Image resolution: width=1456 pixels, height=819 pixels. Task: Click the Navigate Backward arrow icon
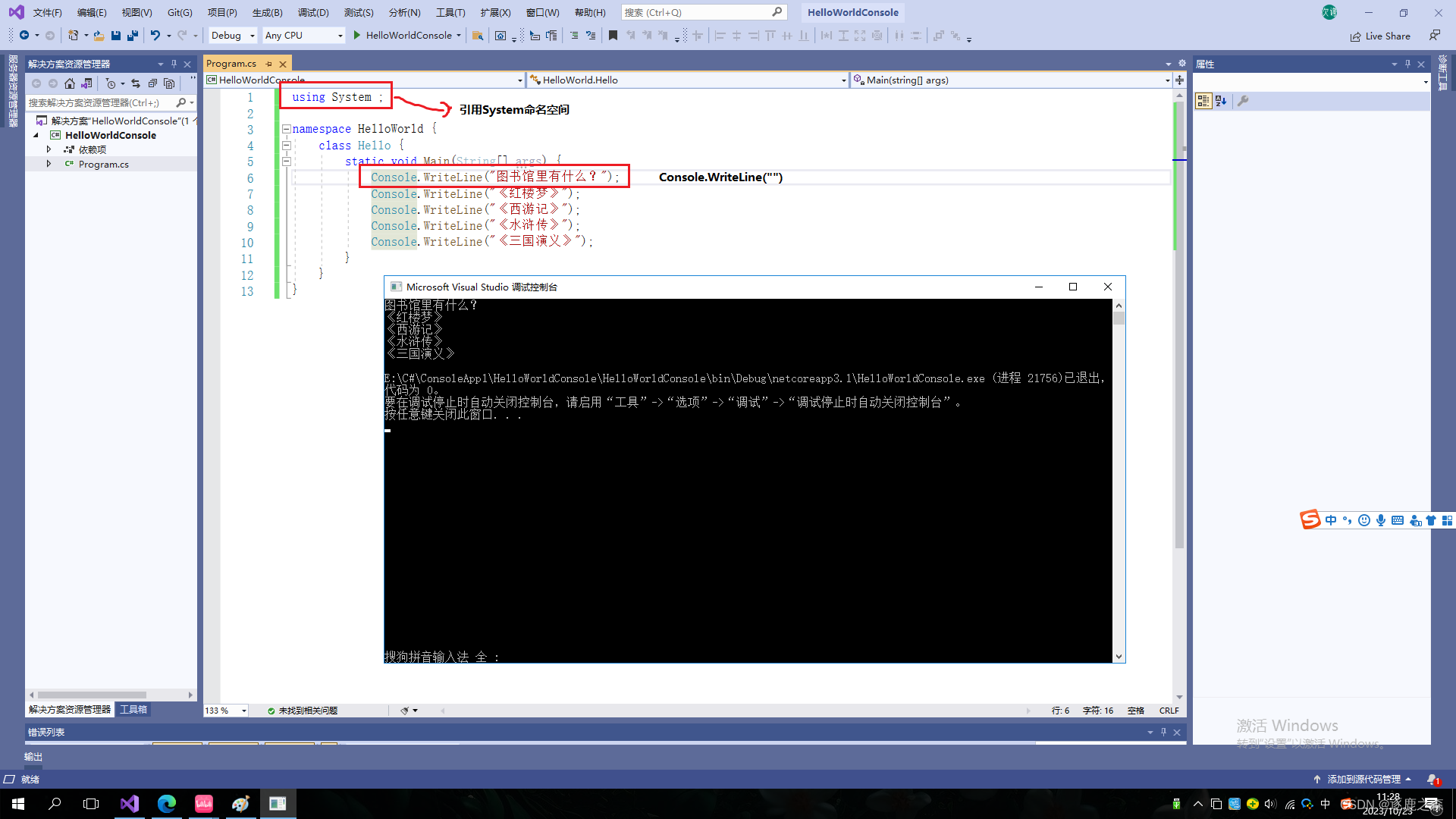[24, 35]
